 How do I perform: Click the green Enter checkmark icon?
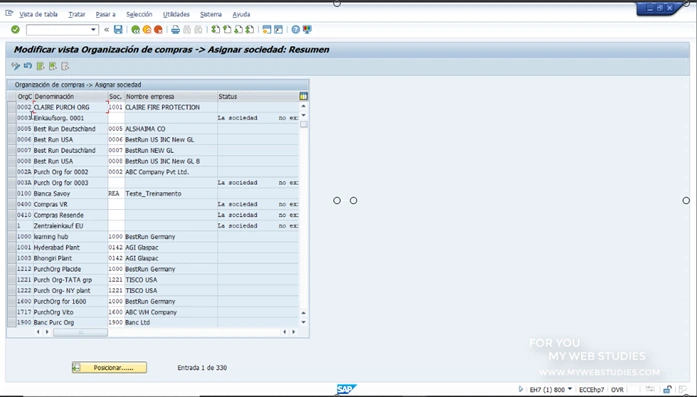coord(16,30)
